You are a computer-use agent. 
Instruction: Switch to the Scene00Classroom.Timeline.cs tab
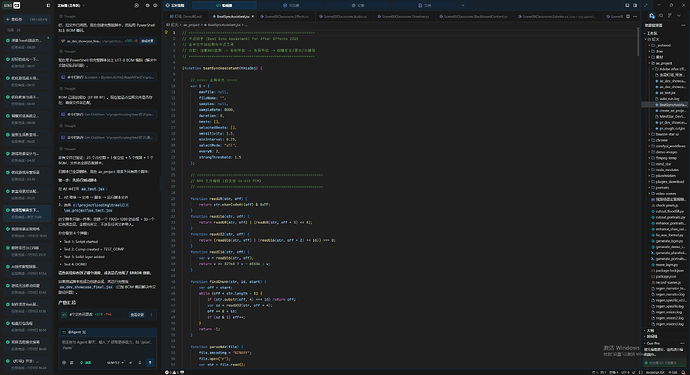tap(403, 16)
